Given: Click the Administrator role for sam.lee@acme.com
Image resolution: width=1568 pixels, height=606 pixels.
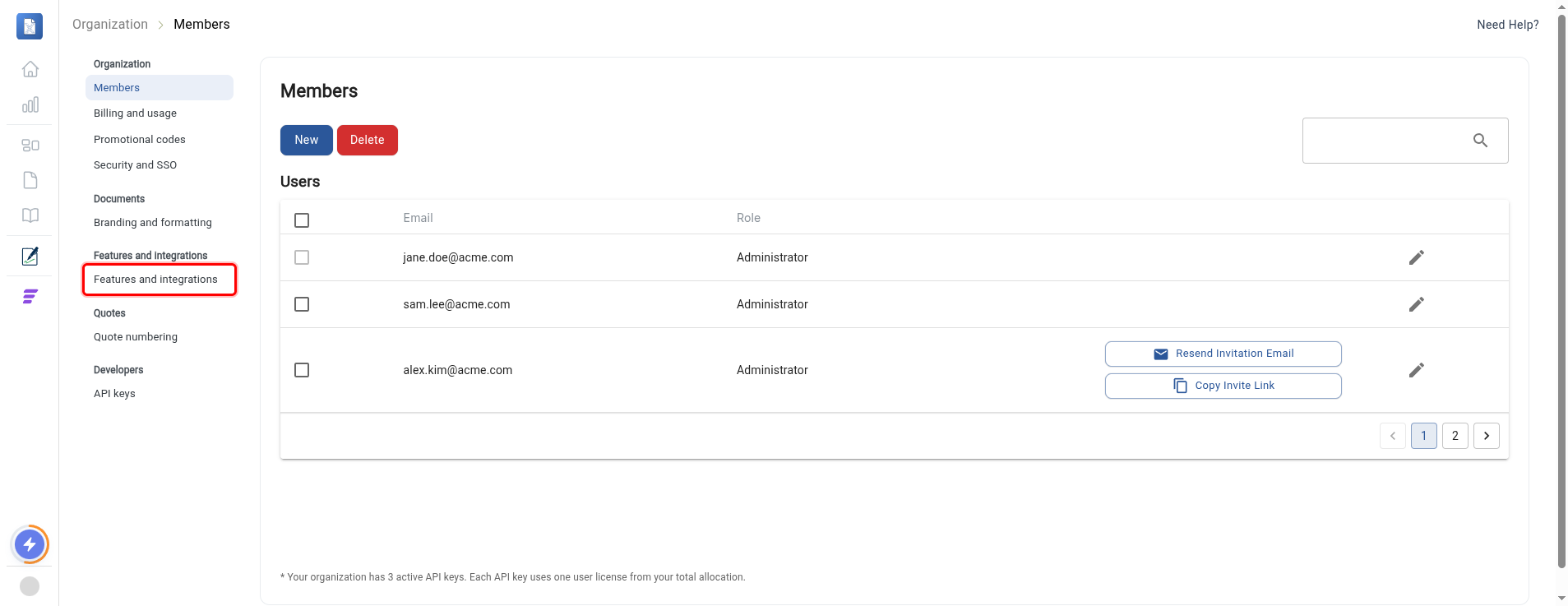Looking at the screenshot, I should [772, 304].
